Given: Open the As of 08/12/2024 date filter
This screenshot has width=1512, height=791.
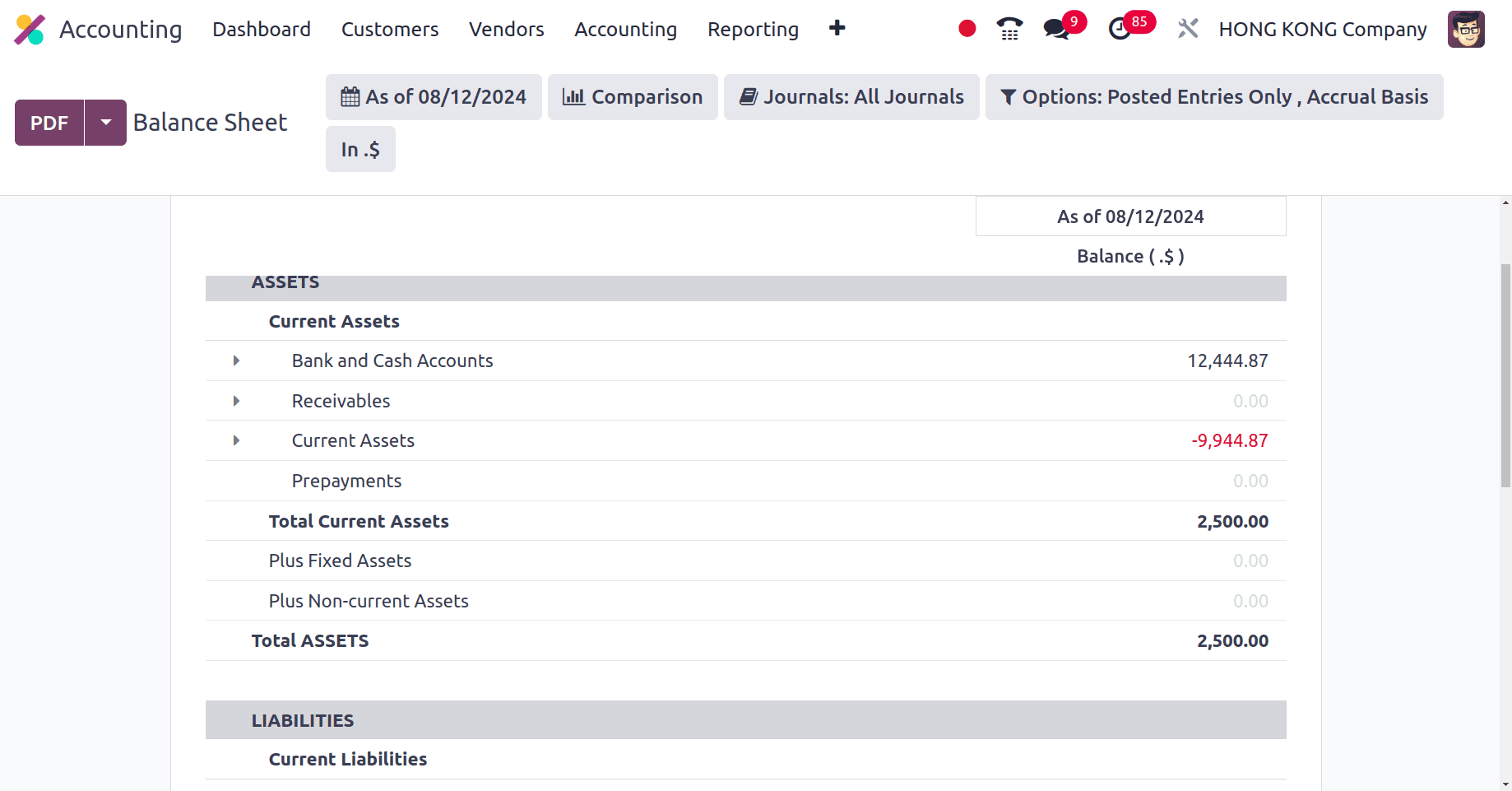Looking at the screenshot, I should point(434,97).
